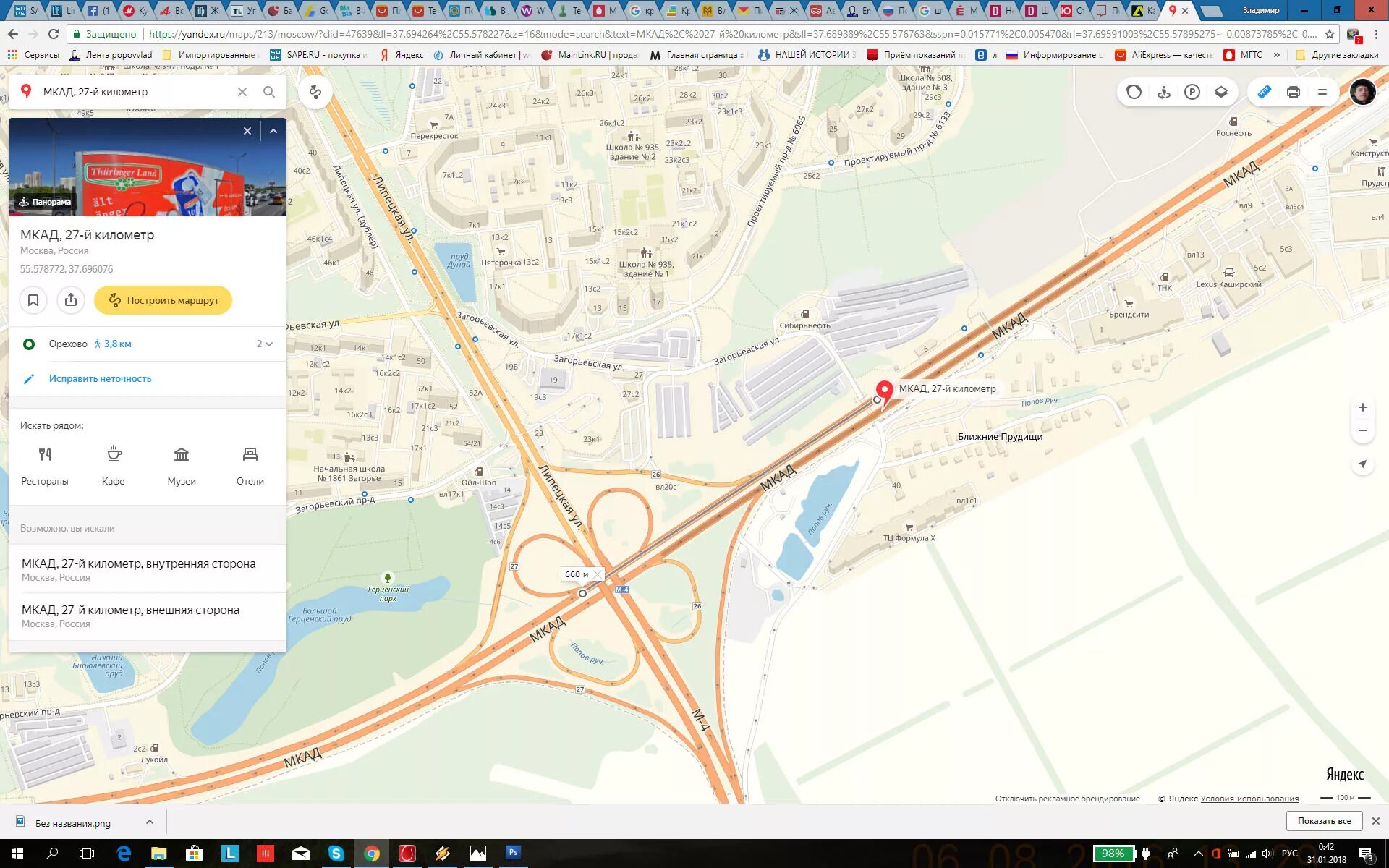Click the print map icon
1389x868 pixels.
[1294, 92]
